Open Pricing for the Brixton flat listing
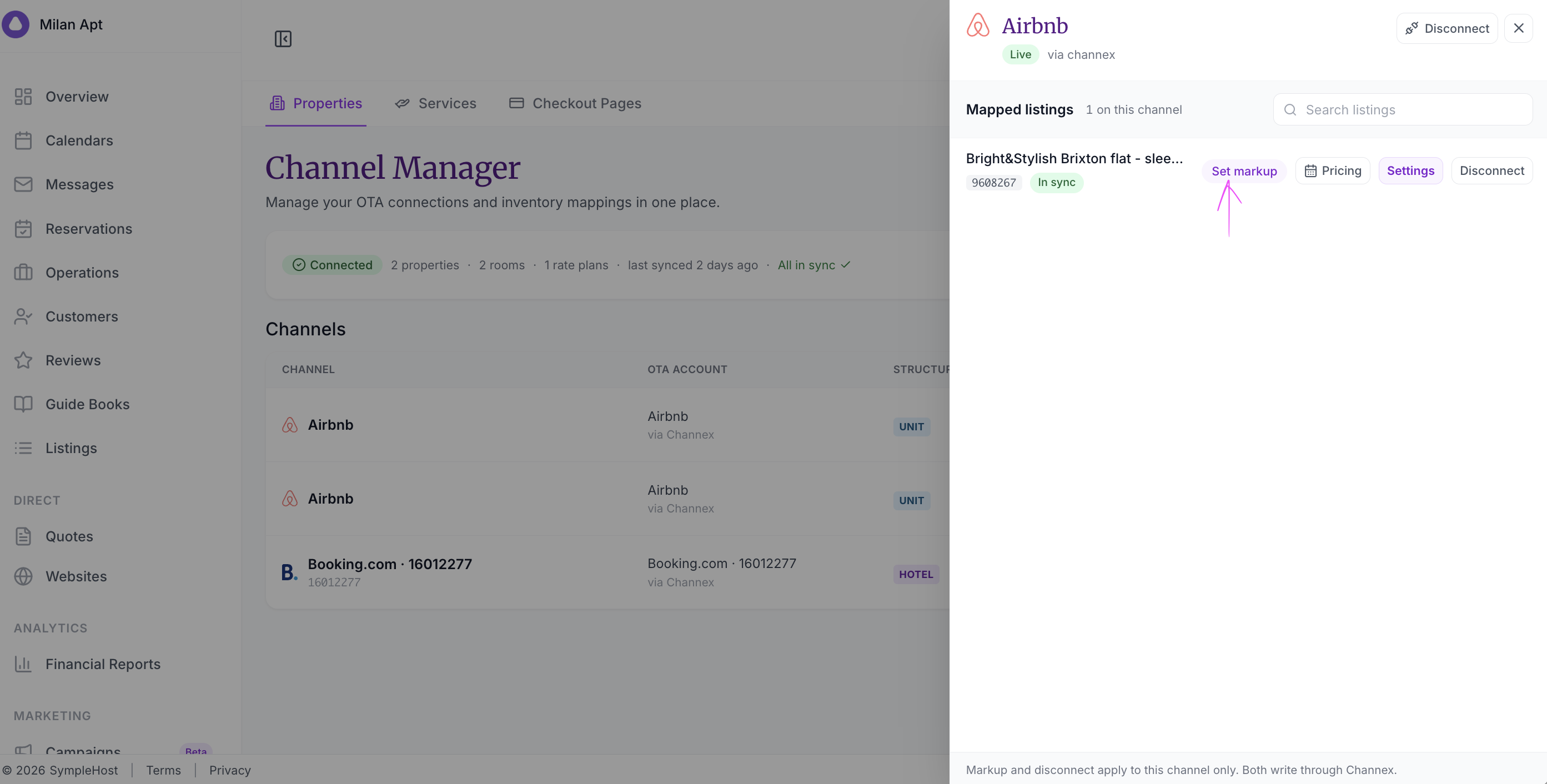This screenshot has width=1547, height=784. pos(1333,171)
